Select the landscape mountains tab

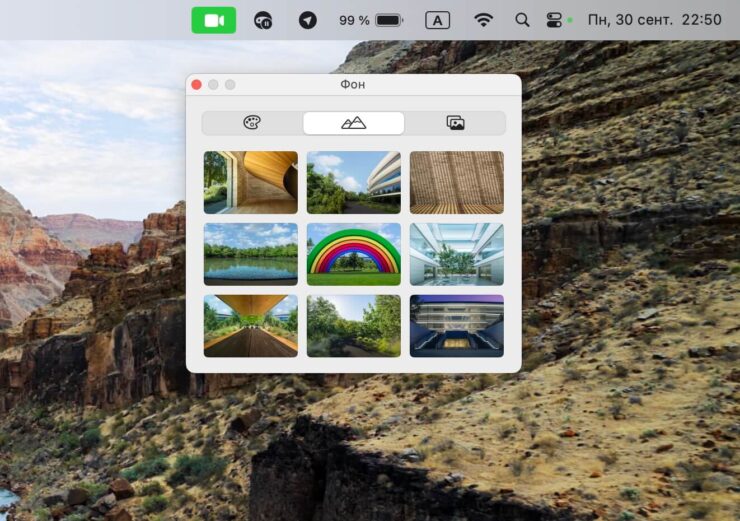pos(353,123)
